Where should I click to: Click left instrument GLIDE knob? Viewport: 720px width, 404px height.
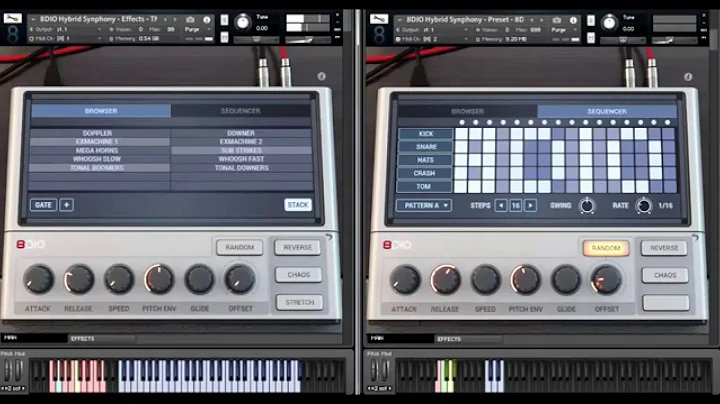click(x=199, y=279)
